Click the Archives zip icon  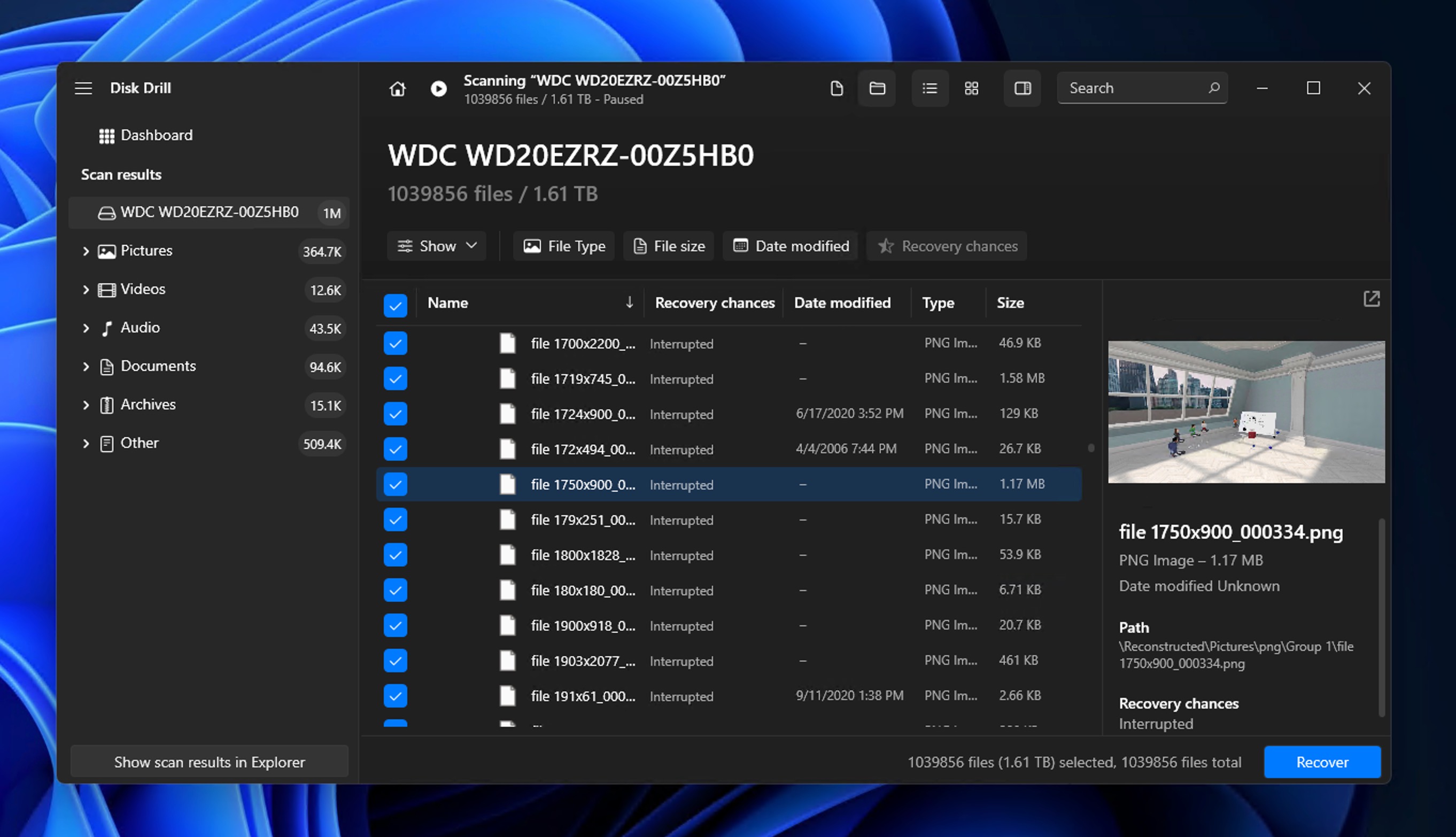point(106,405)
